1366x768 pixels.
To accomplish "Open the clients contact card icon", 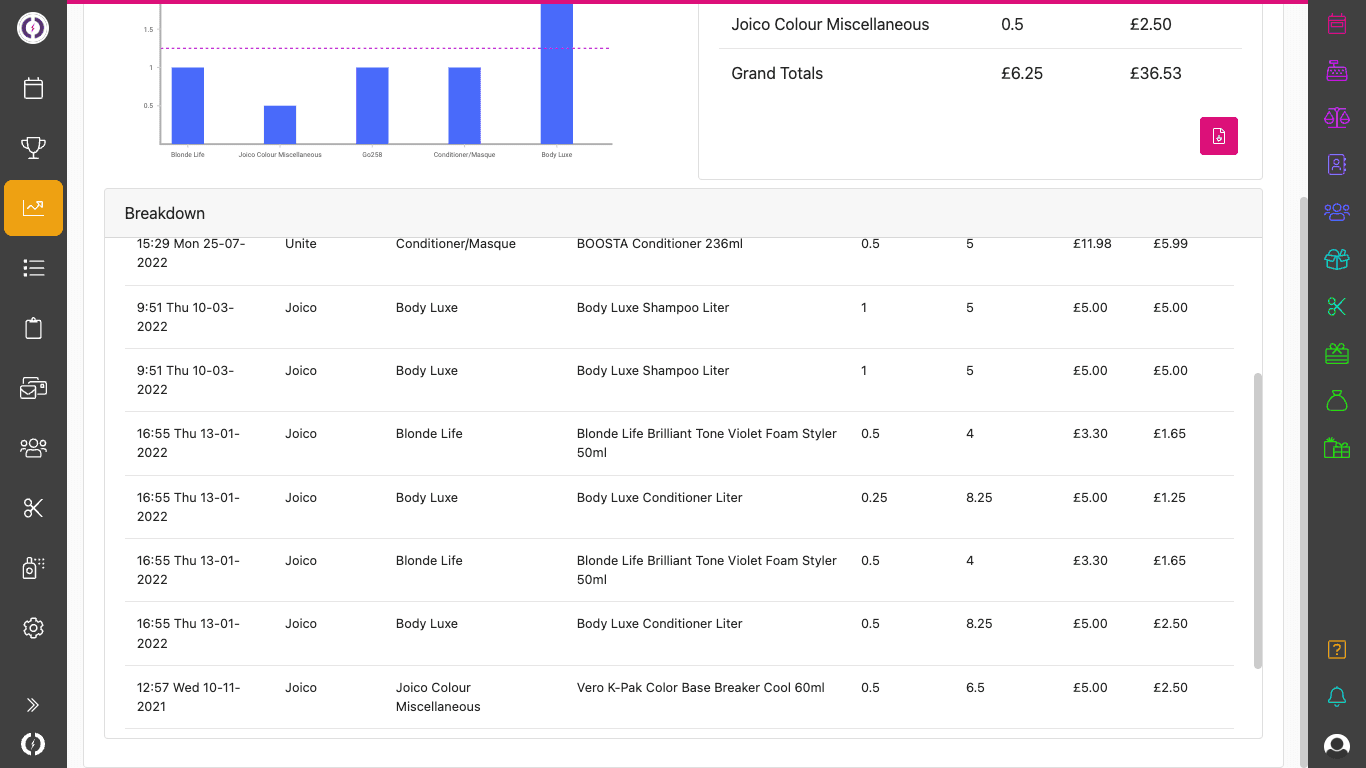I will point(1337,164).
